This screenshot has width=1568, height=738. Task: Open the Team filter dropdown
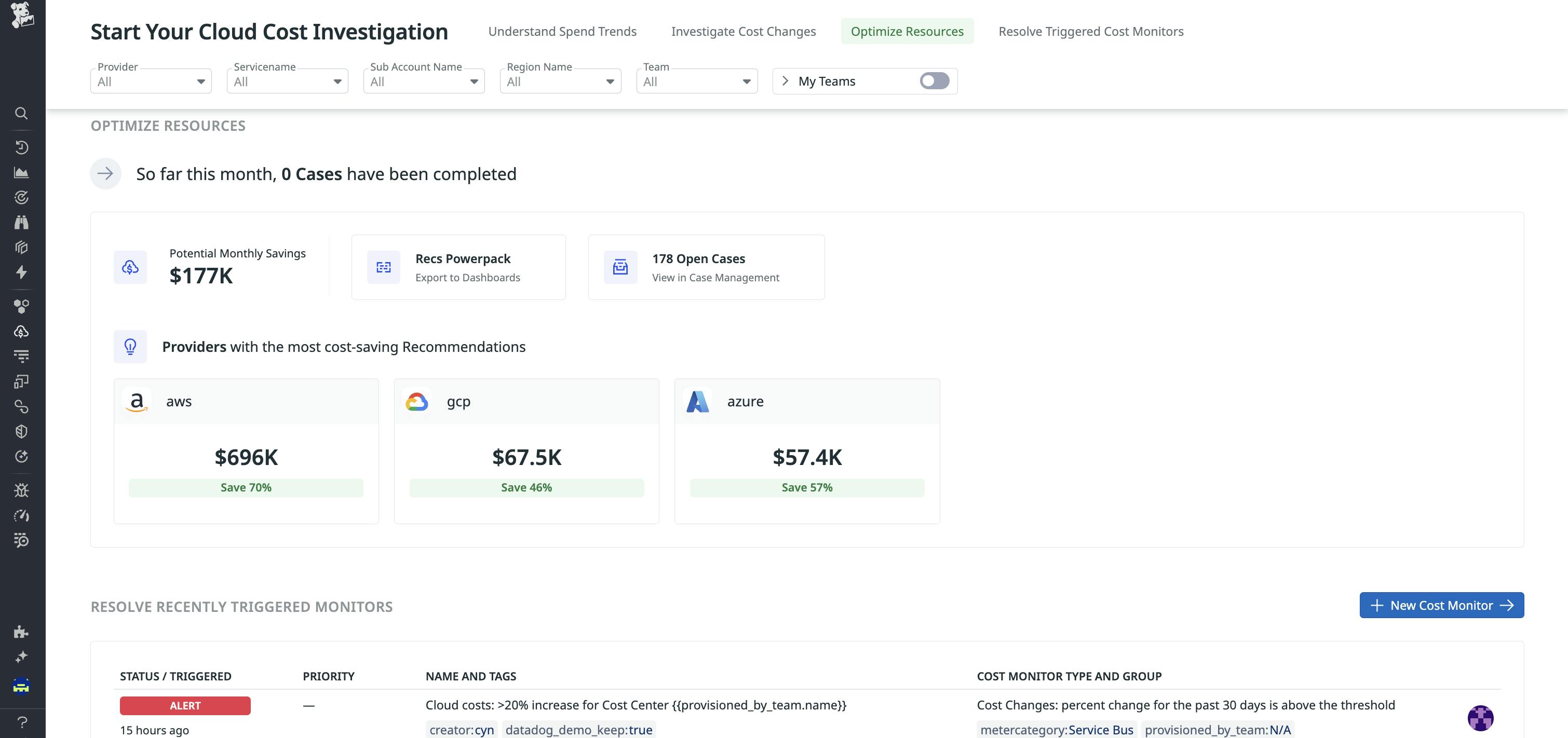click(696, 81)
